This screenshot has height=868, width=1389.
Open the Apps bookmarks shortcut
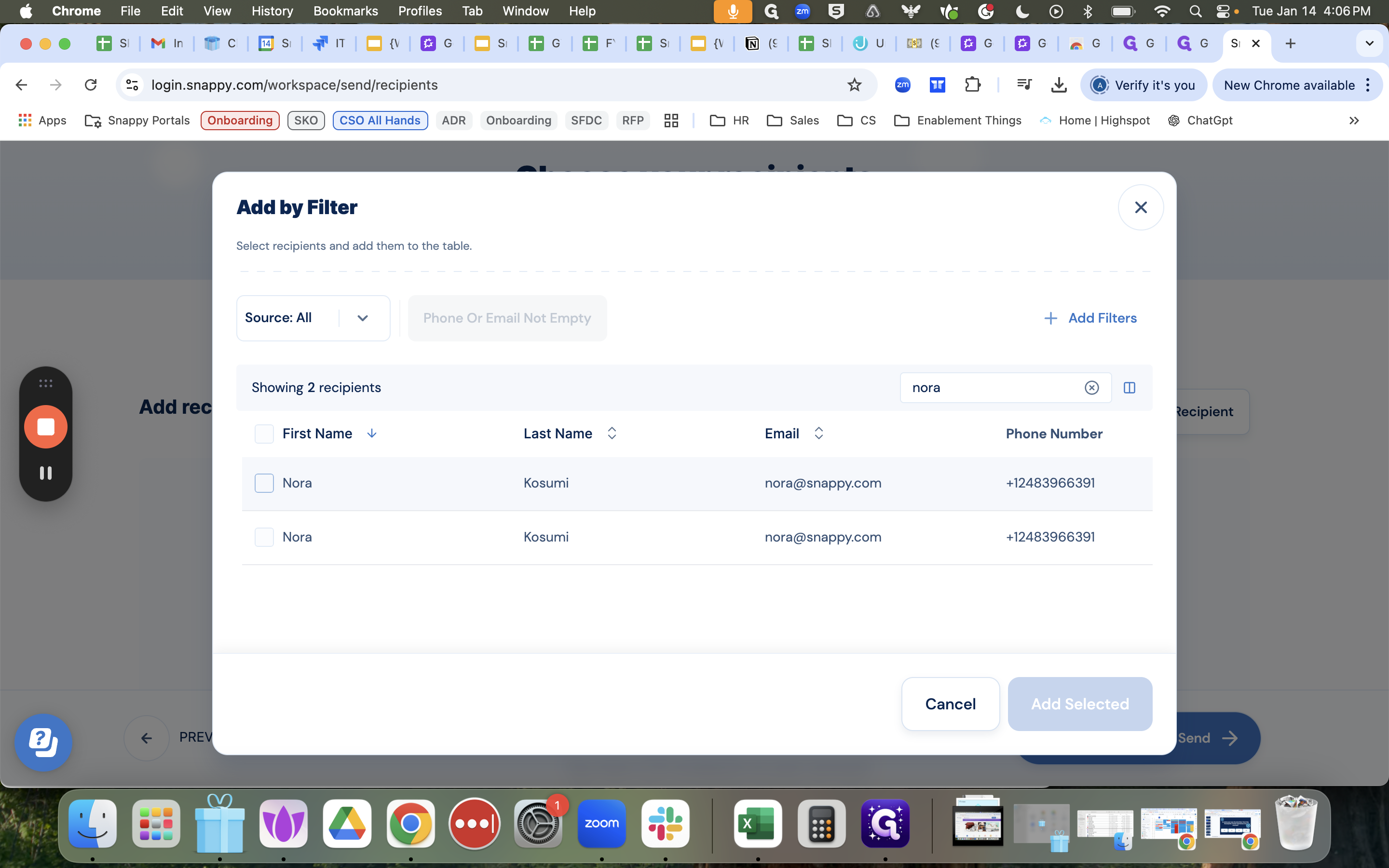42,121
